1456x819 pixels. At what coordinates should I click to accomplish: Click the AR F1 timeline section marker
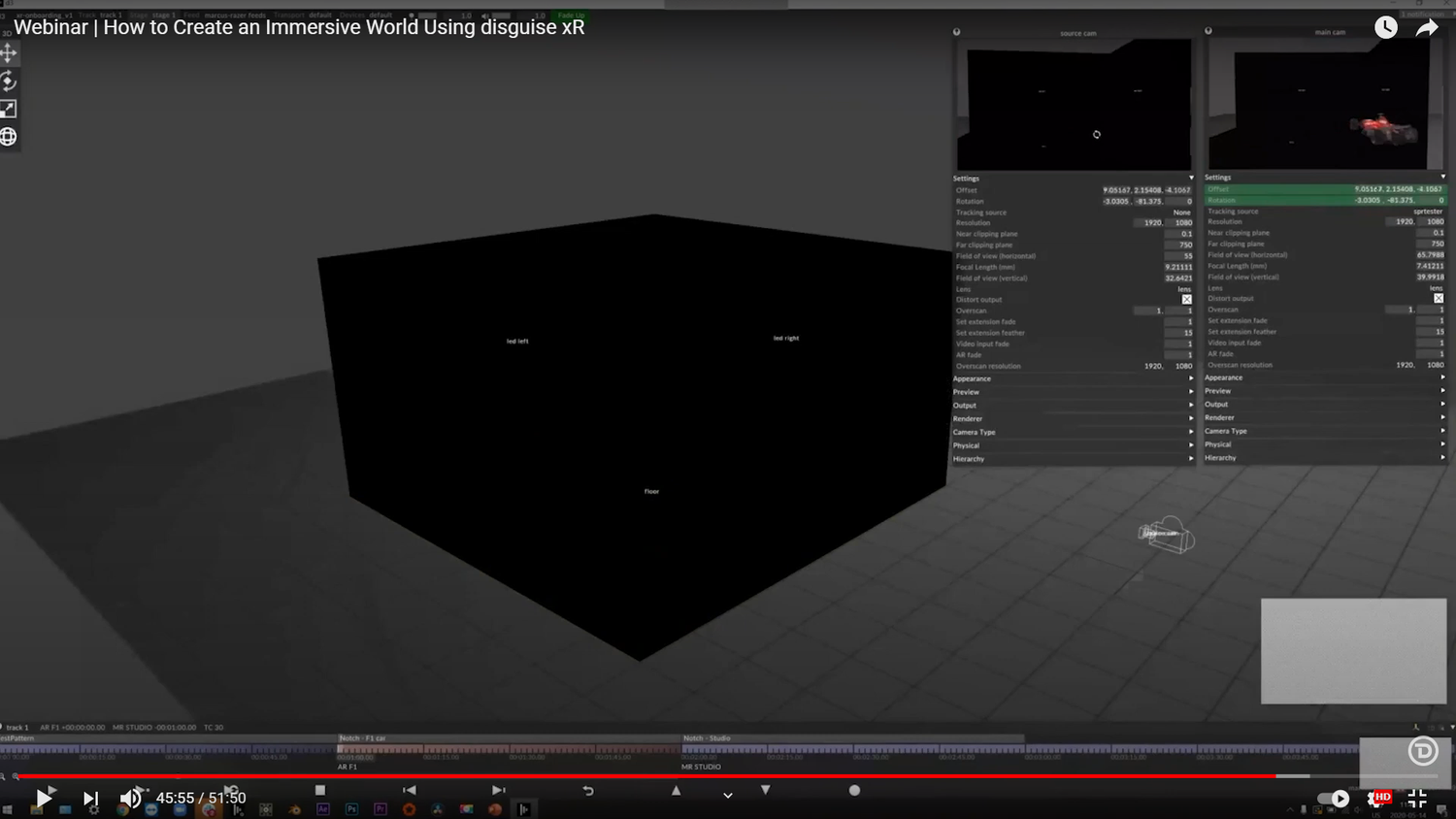(x=347, y=767)
